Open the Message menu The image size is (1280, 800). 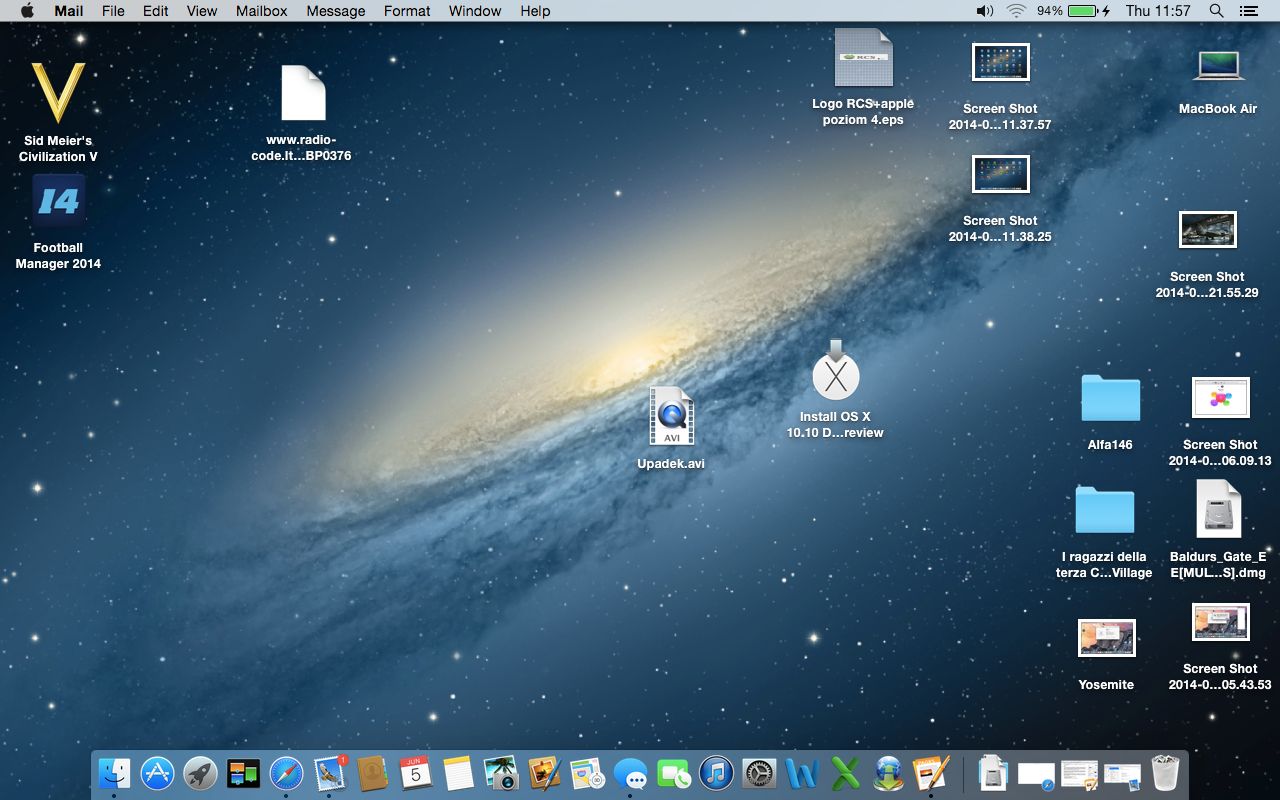[336, 11]
